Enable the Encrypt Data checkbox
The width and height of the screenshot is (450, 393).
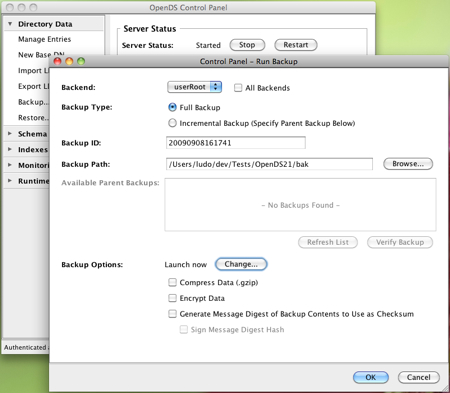(x=172, y=298)
